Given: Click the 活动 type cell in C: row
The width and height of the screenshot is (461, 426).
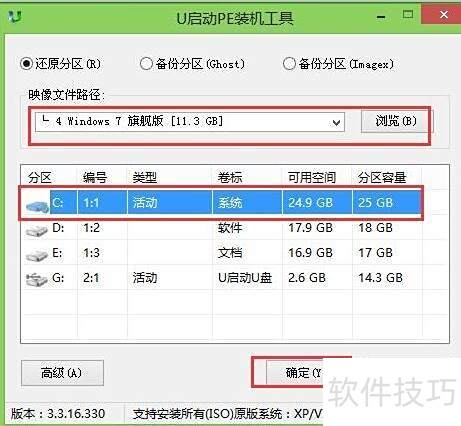Looking at the screenshot, I should (x=169, y=202).
